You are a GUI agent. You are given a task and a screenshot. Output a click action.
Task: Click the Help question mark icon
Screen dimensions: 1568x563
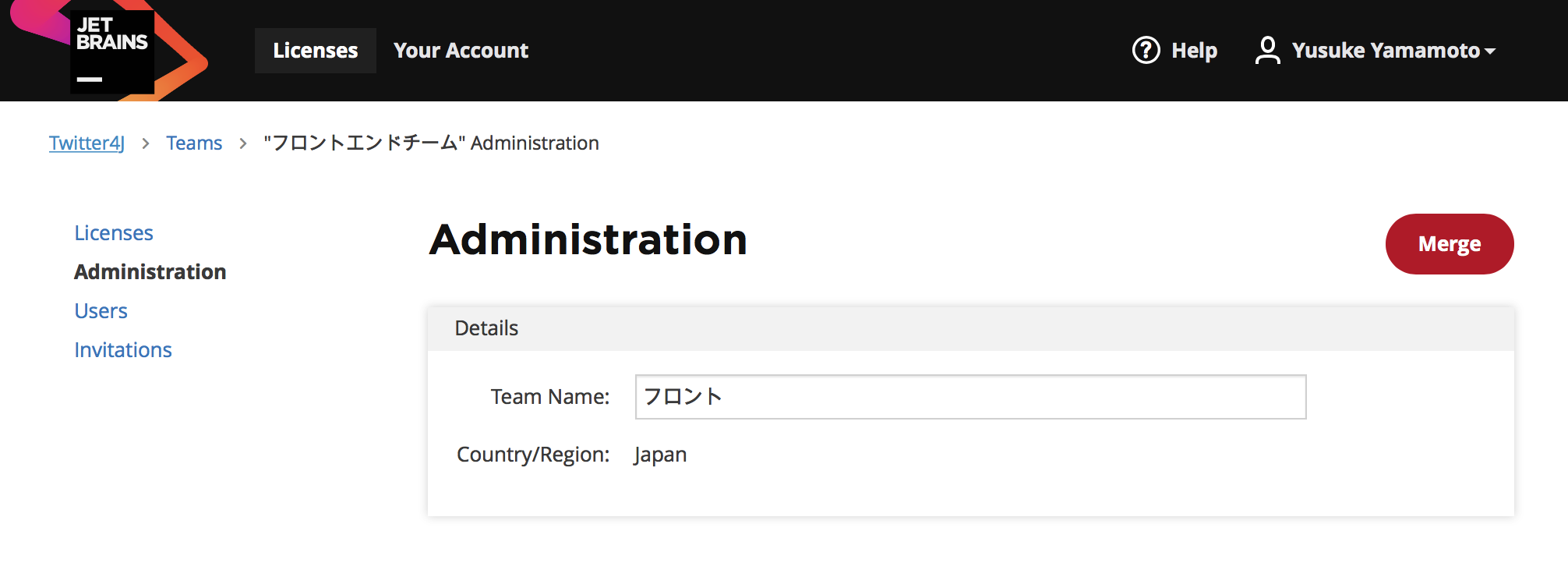tap(1146, 51)
